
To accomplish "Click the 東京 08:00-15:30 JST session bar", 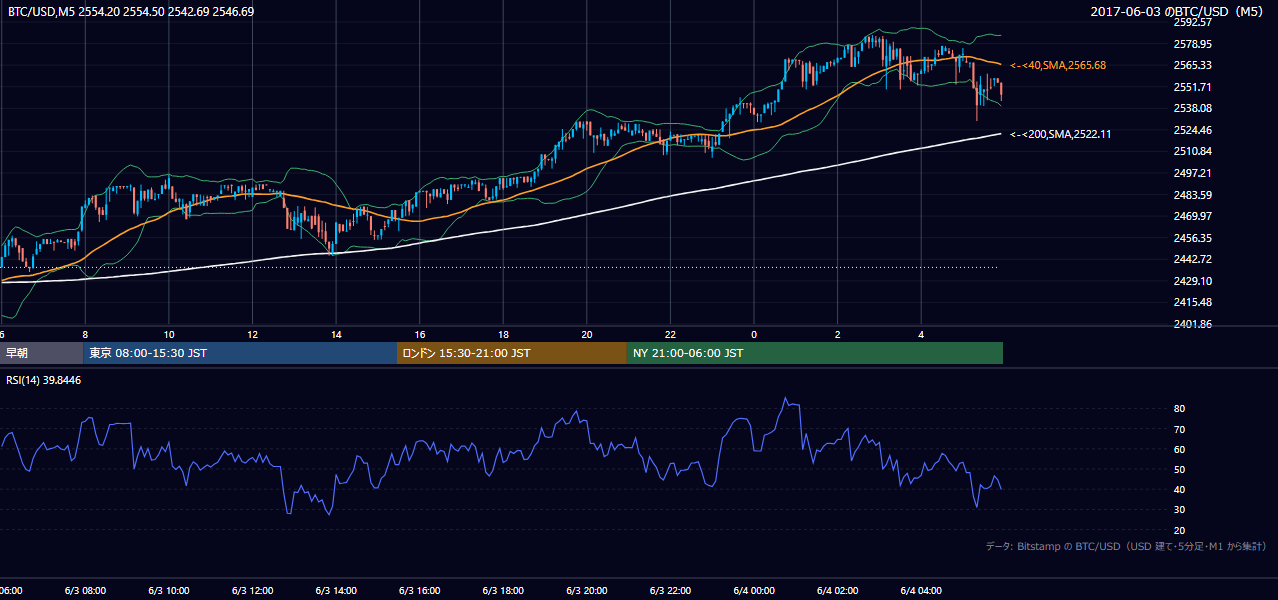I will pyautogui.click(x=240, y=353).
